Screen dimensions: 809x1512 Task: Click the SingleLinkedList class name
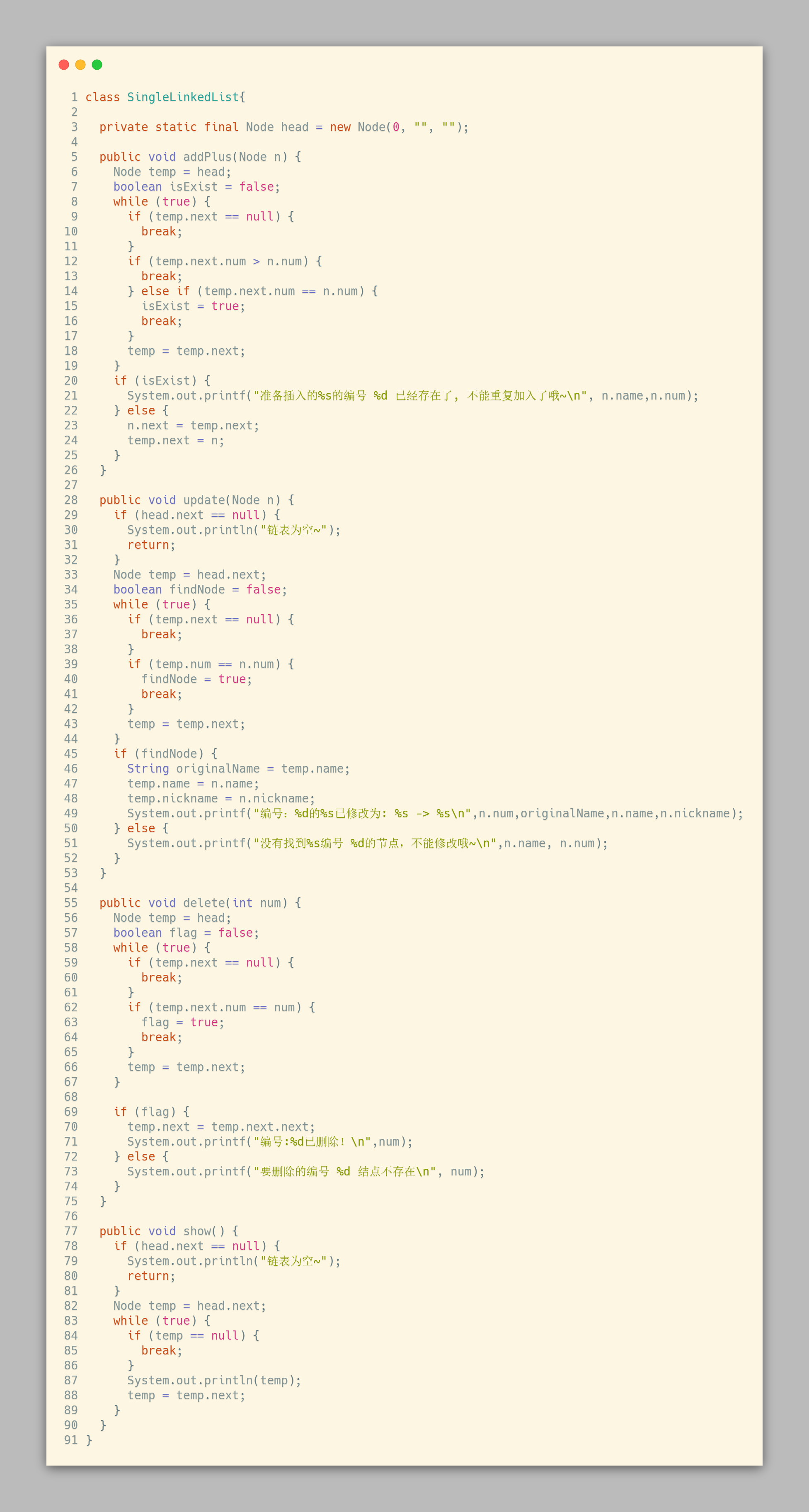(183, 97)
